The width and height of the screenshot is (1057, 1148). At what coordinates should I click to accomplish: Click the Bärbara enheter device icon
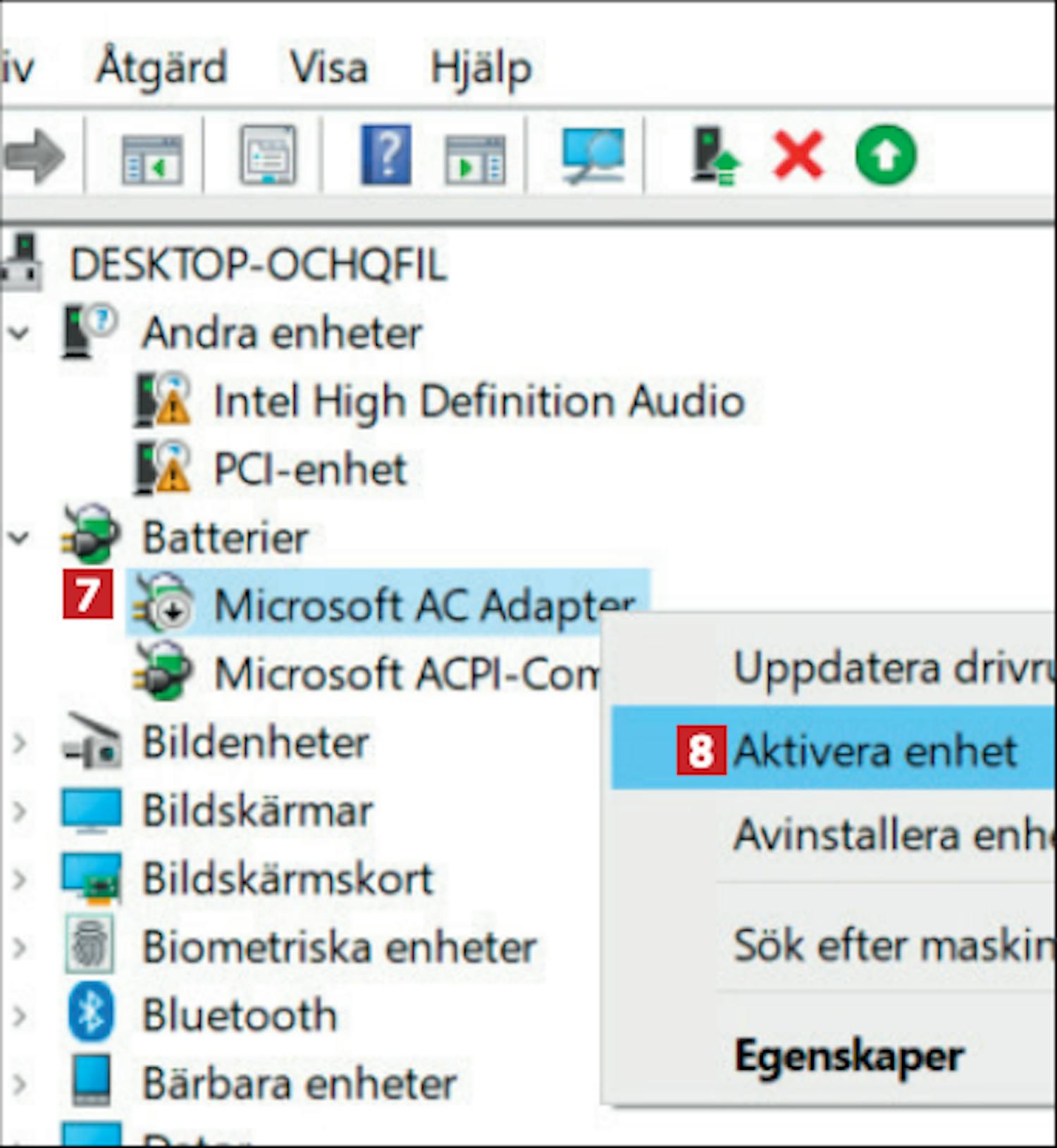coord(92,1081)
